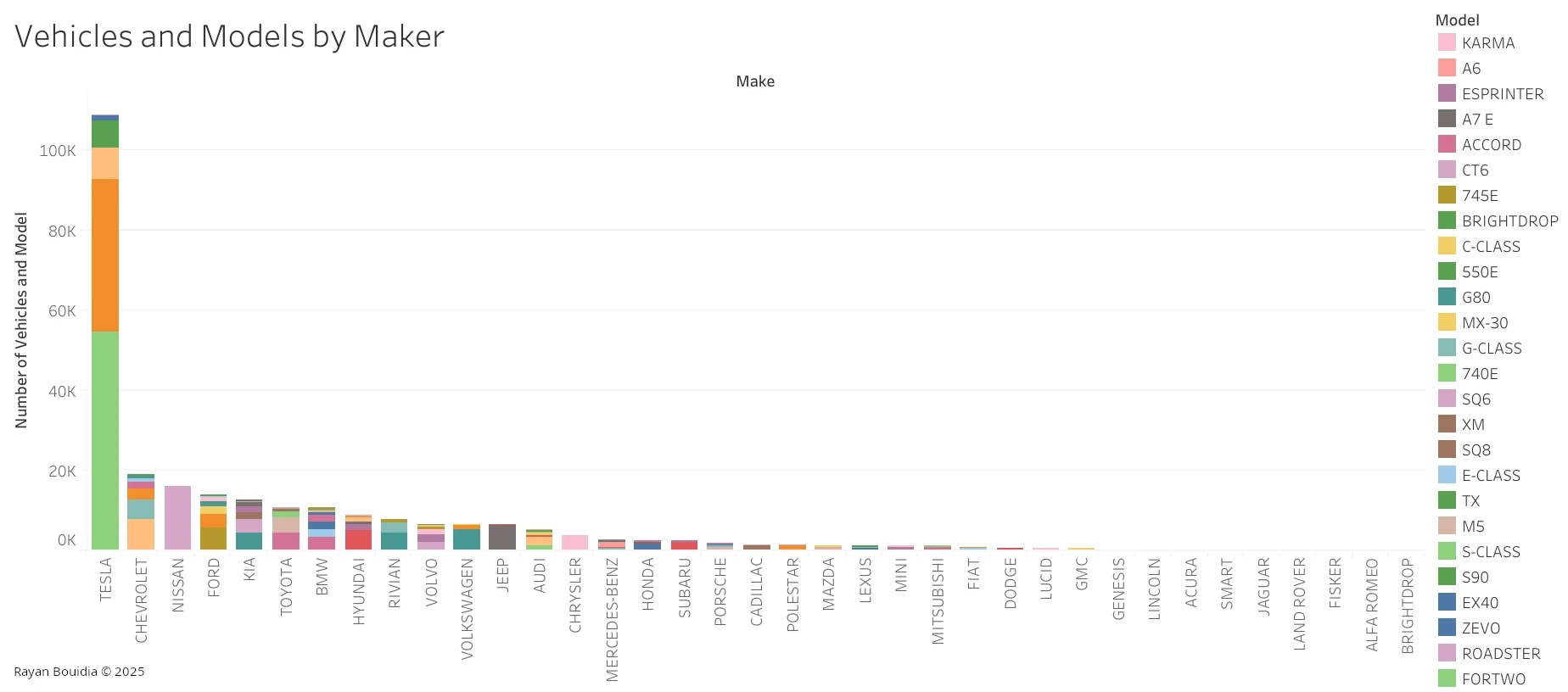1568x692 pixels.
Task: Click the "Vehicles and Models by Maker" title
Action: coord(229,36)
